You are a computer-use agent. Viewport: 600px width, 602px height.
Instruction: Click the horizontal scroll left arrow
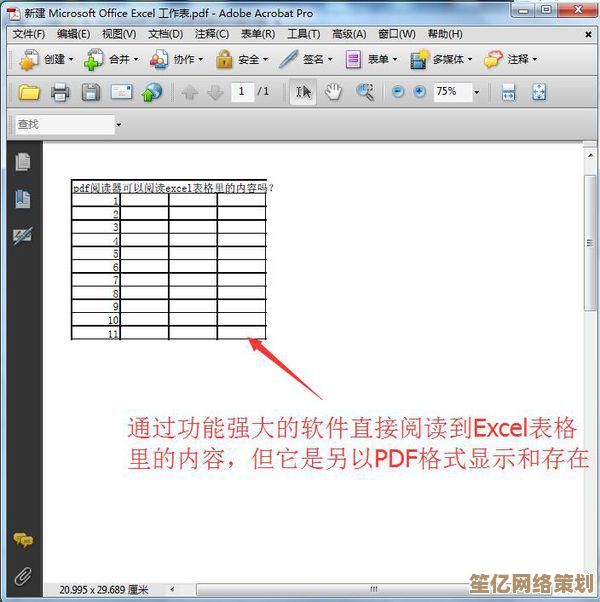tap(172, 589)
